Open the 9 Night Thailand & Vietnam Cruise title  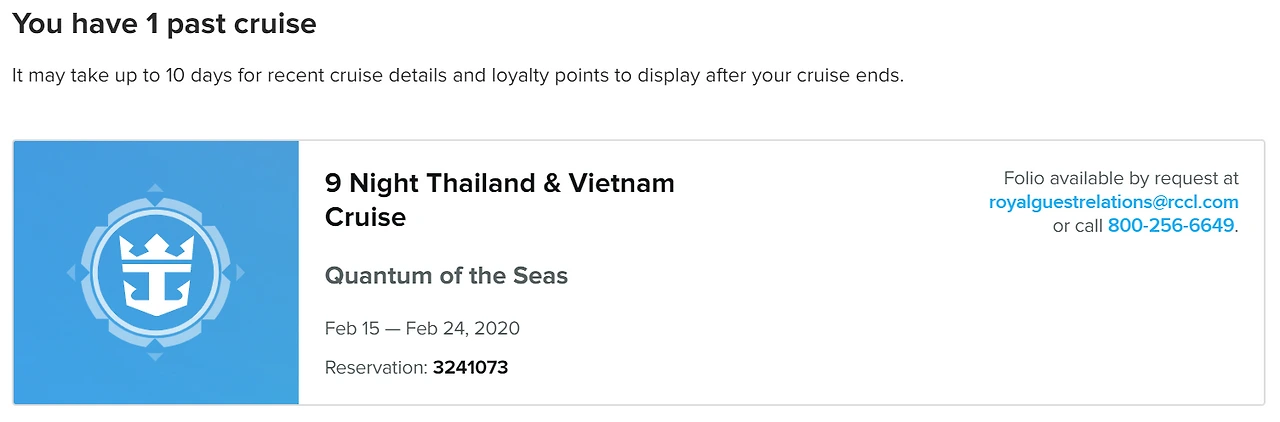[499, 184]
